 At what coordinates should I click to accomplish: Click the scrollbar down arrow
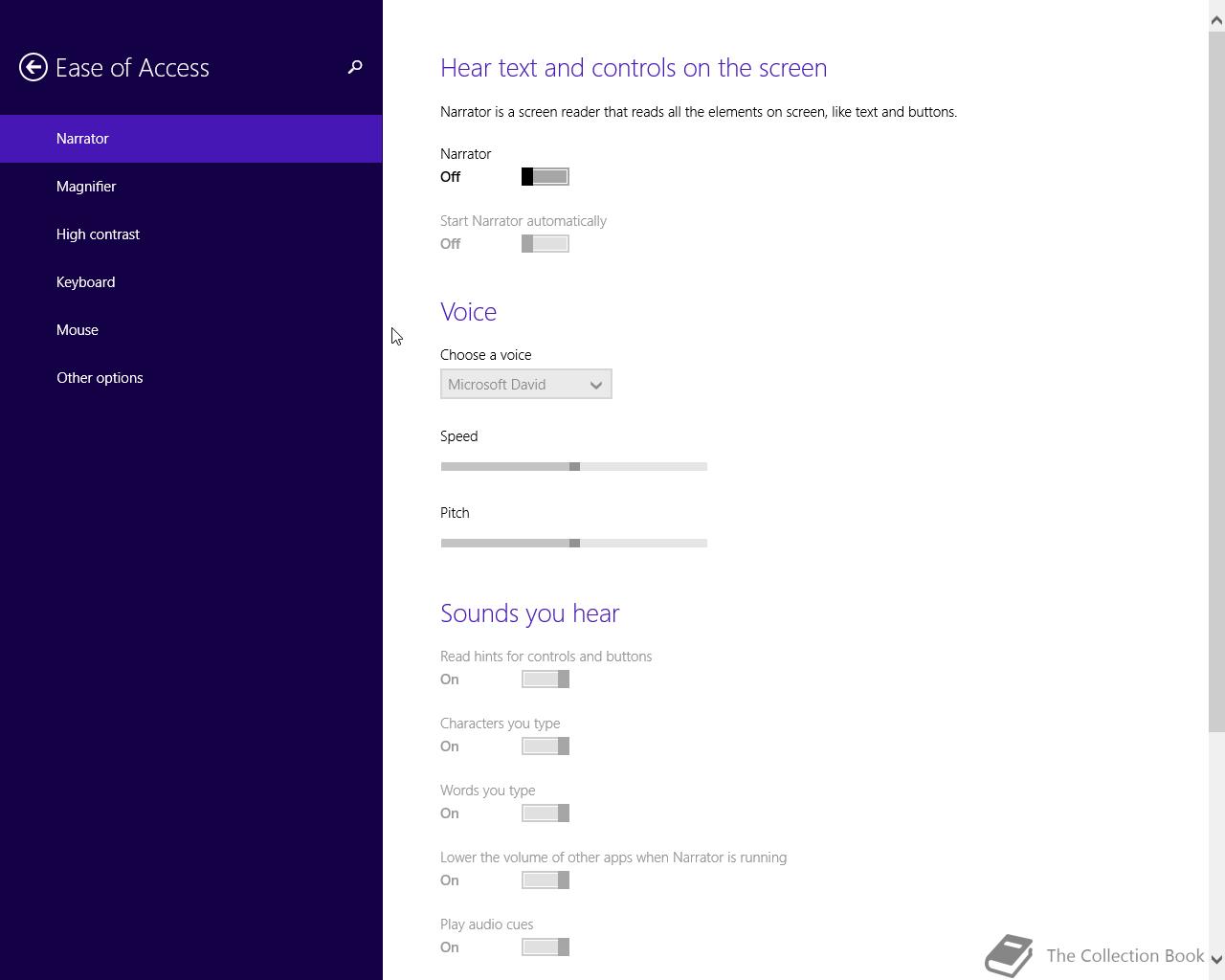point(1216,959)
